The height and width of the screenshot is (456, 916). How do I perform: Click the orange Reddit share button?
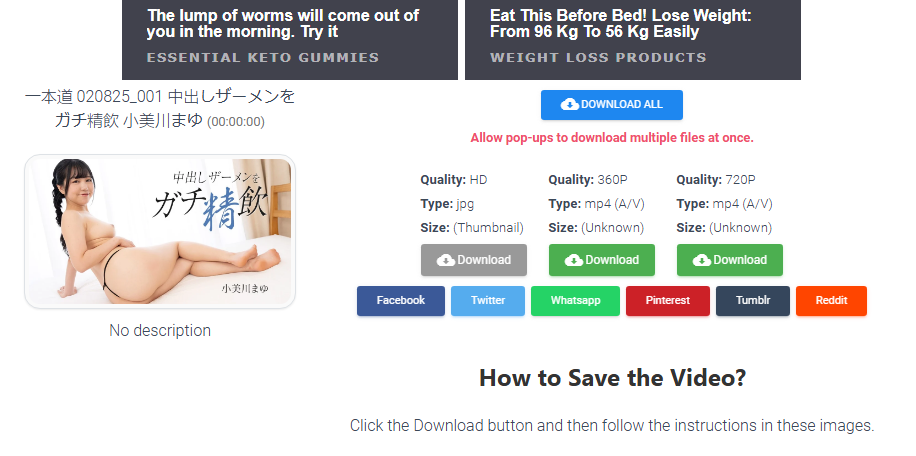tap(831, 301)
